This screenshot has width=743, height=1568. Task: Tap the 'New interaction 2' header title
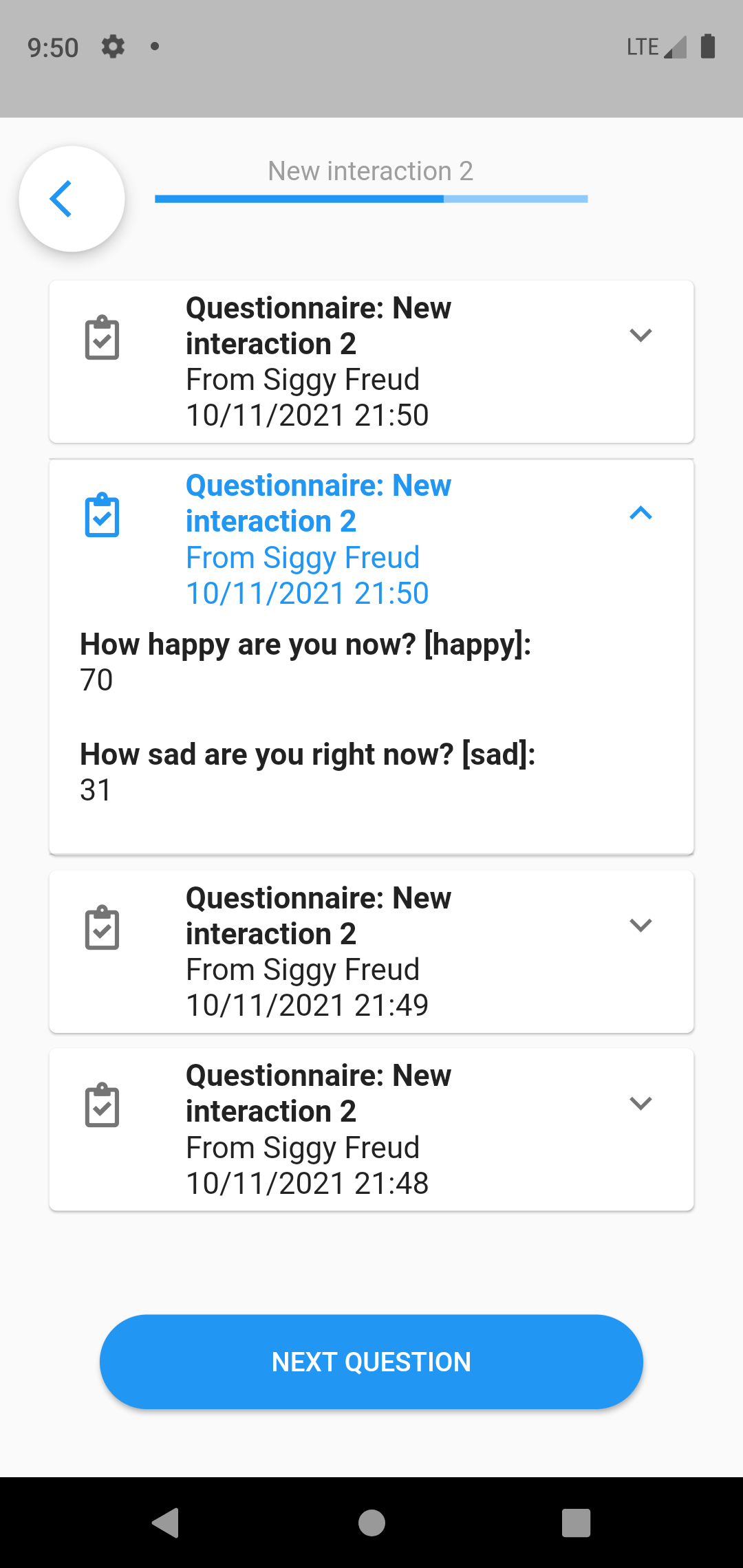click(x=371, y=171)
